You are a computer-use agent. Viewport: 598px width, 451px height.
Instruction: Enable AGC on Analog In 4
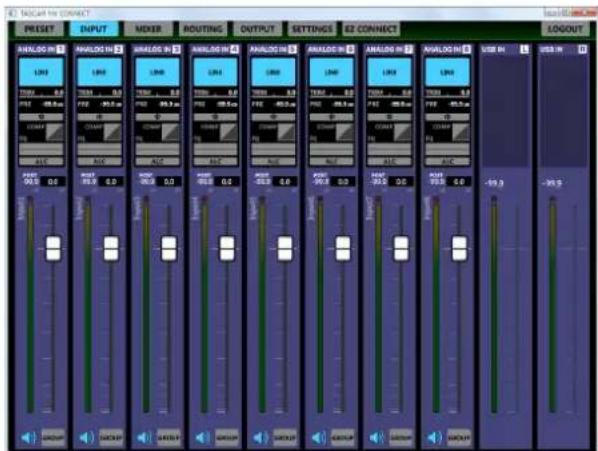tap(215, 162)
